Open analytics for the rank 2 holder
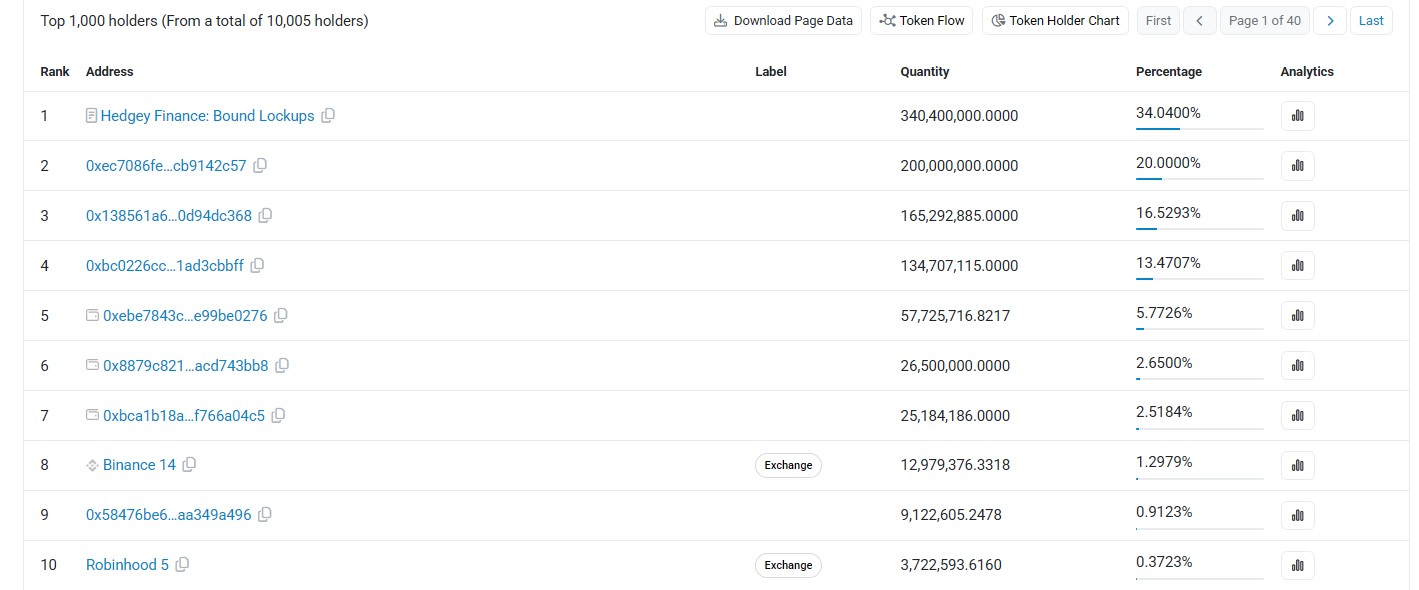This screenshot has width=1419, height=590. (1298, 166)
